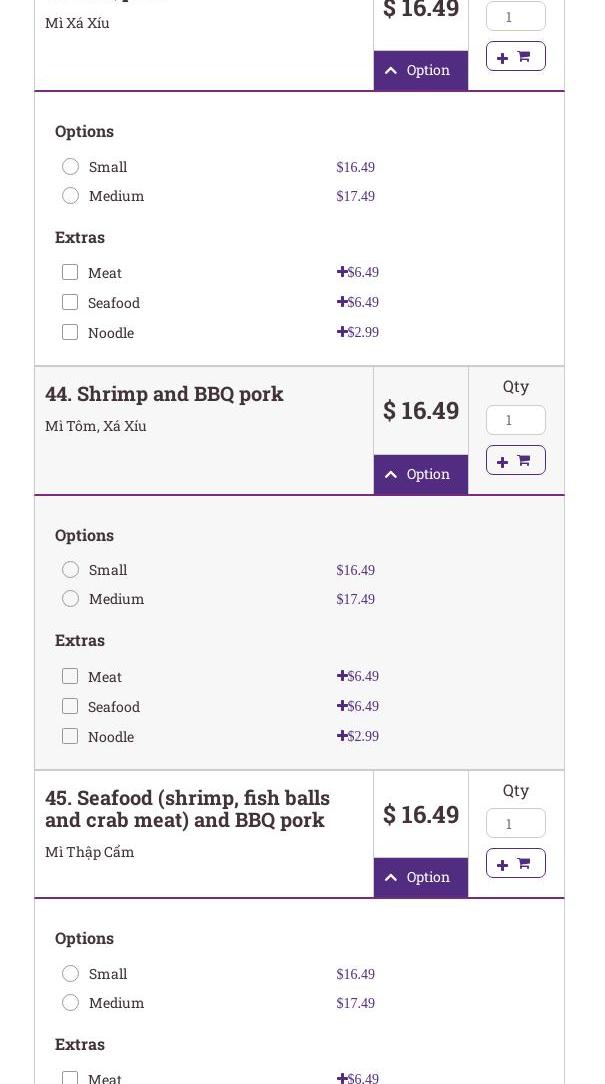Check Seafood extra under Shrimp and BBQ pork

[70, 706]
